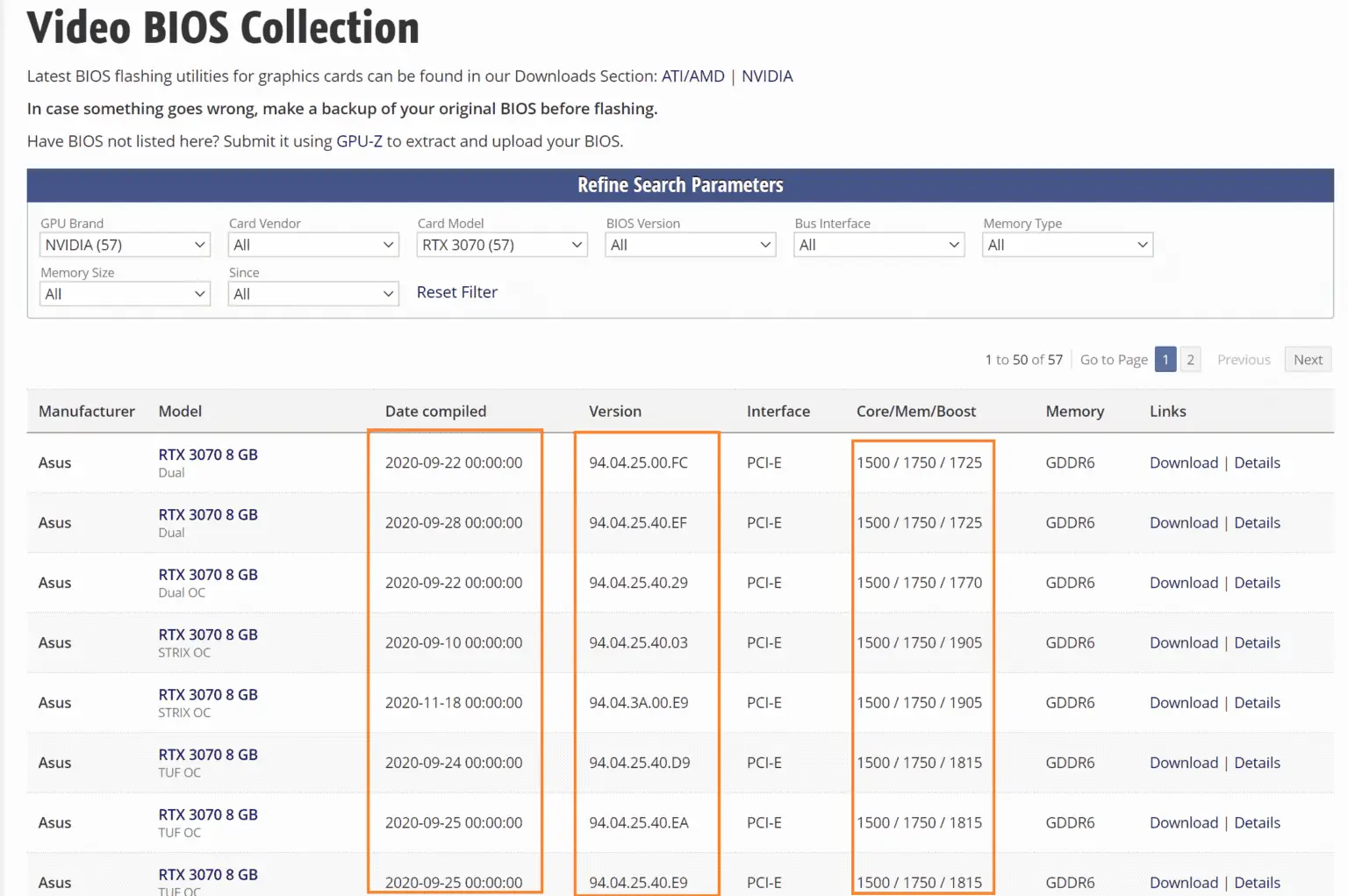Select the 1500 / 1750 / 1770 cell
This screenshot has height=896, width=1348.
click(x=919, y=583)
